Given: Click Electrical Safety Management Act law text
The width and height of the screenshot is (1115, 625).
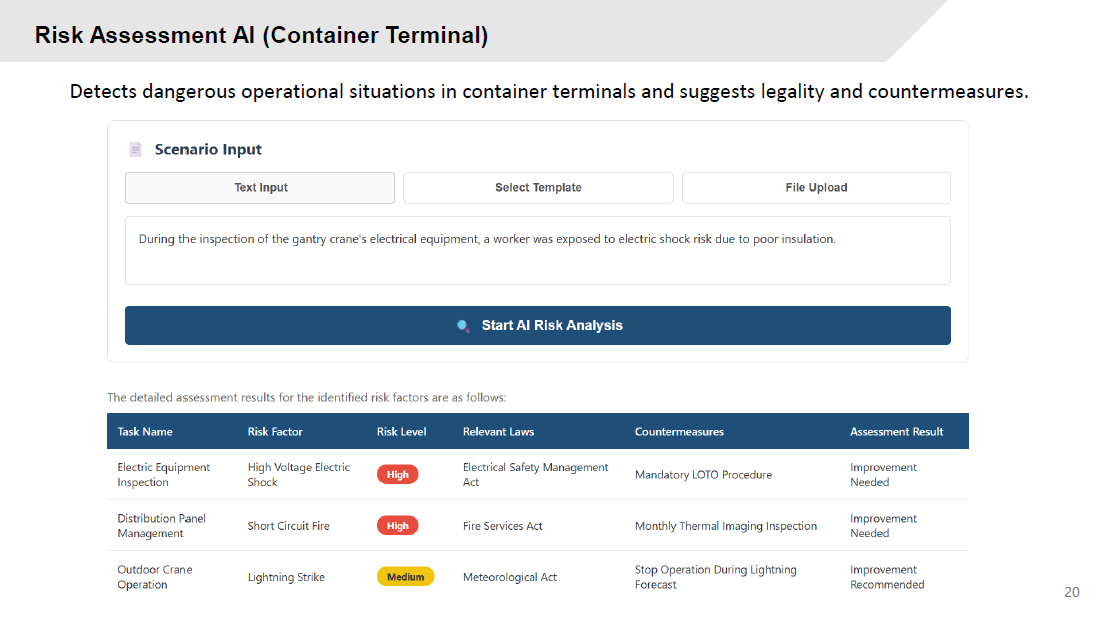Looking at the screenshot, I should coord(535,475).
